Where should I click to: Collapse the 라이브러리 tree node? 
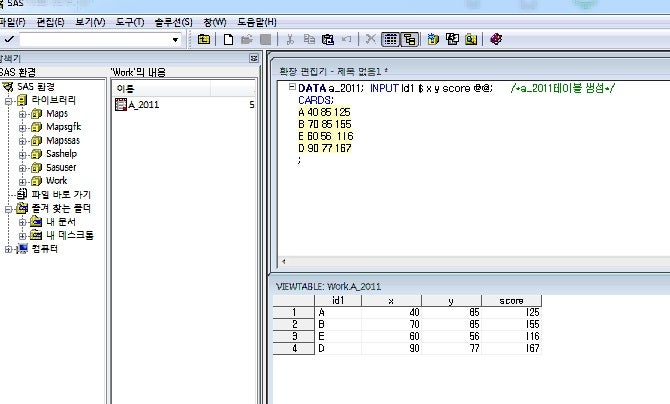coord(9,101)
